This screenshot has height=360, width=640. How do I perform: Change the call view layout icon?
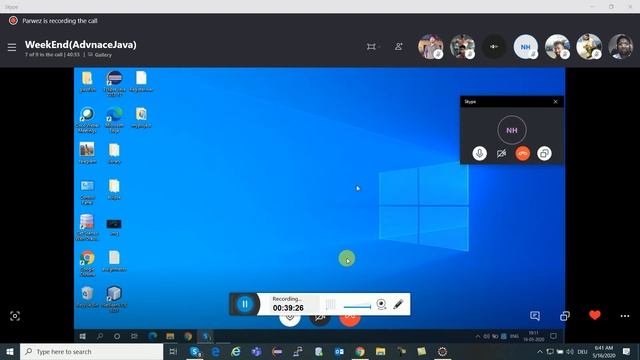(371, 47)
